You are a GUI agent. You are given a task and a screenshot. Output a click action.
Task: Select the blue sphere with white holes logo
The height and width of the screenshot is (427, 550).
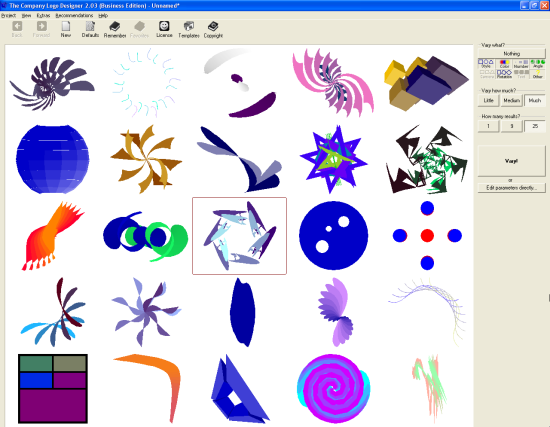tap(334, 235)
